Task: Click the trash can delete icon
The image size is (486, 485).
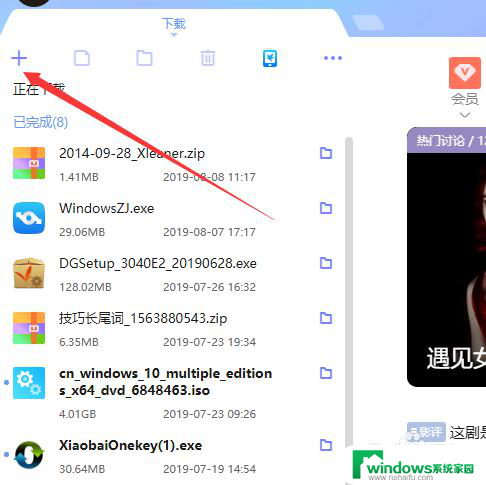Action: [x=208, y=58]
